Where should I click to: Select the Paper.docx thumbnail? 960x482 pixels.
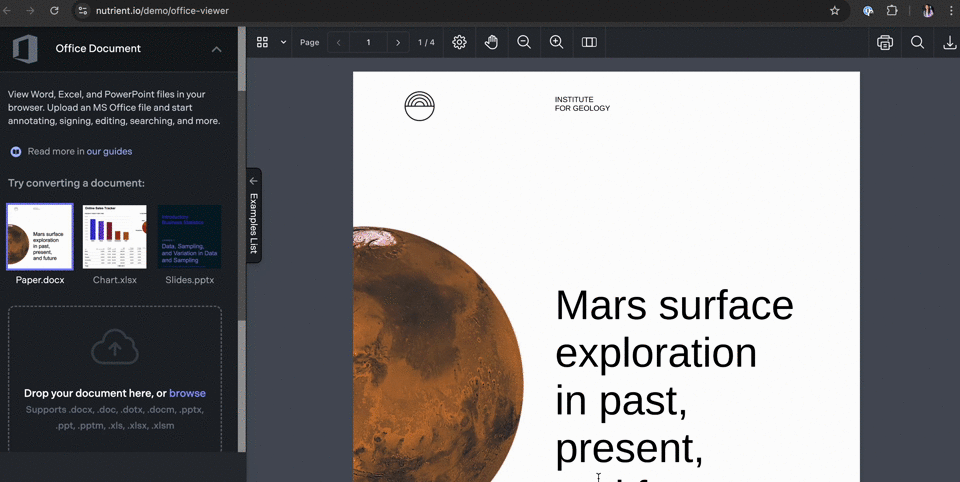coord(40,236)
